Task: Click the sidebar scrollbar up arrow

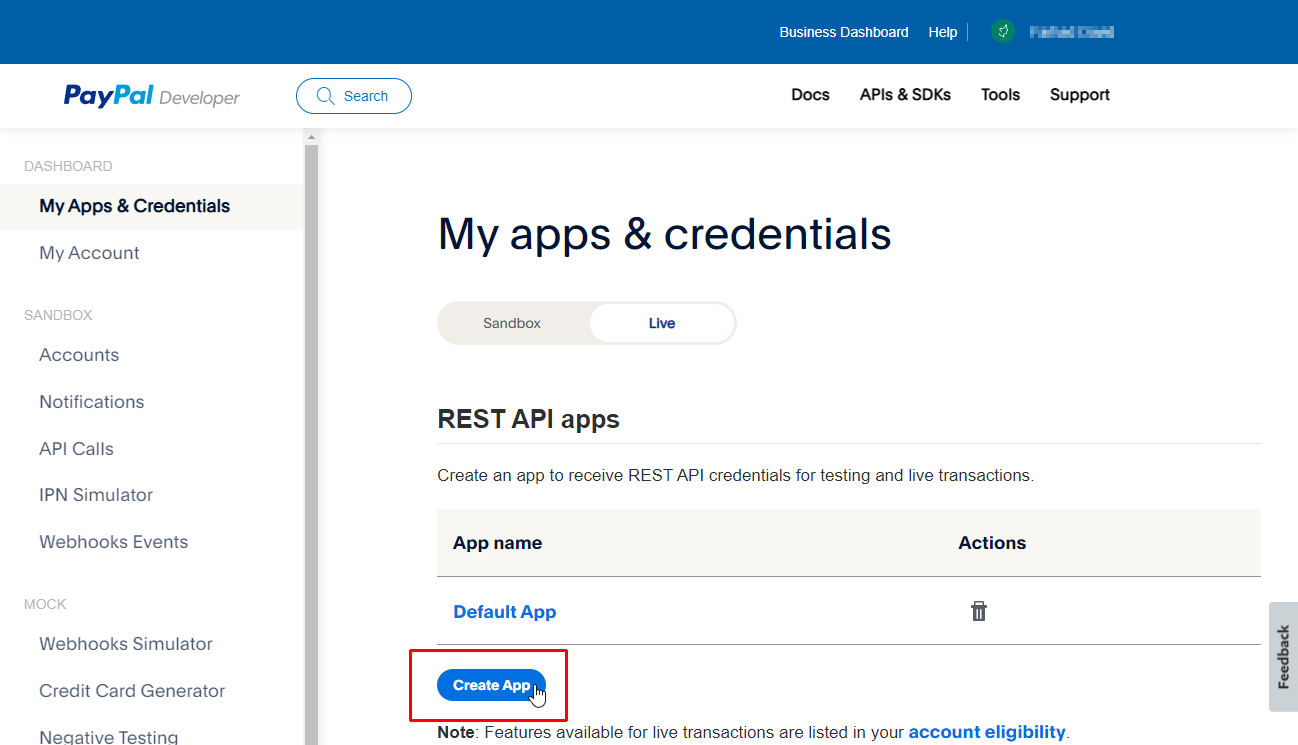Action: click(311, 137)
